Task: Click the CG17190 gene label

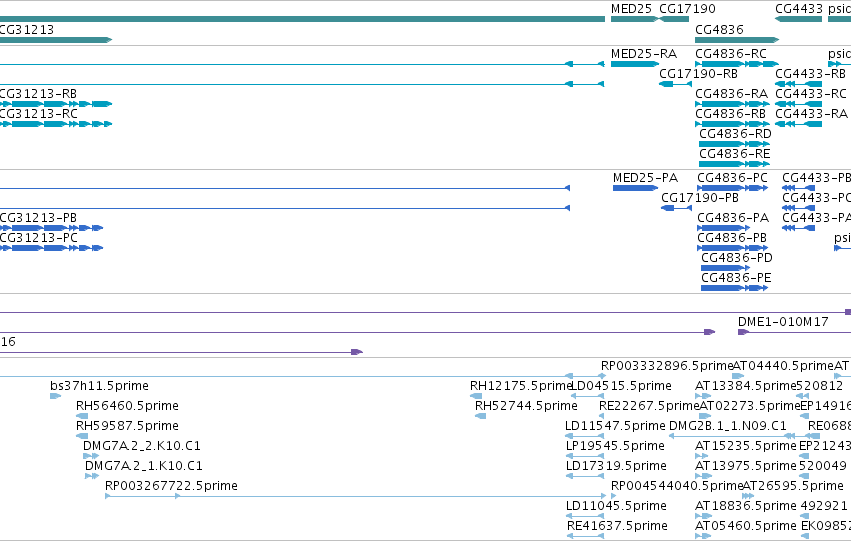Action: [687, 9]
